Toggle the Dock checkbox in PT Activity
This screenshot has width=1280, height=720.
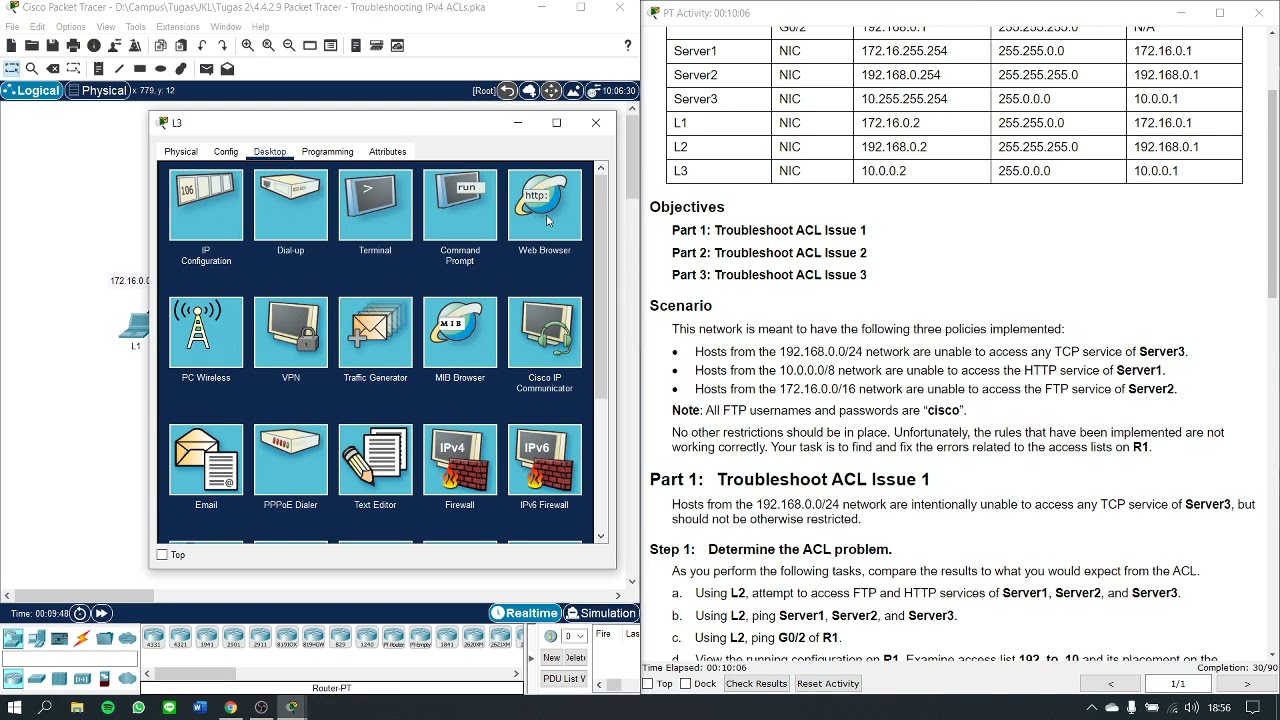coord(685,684)
